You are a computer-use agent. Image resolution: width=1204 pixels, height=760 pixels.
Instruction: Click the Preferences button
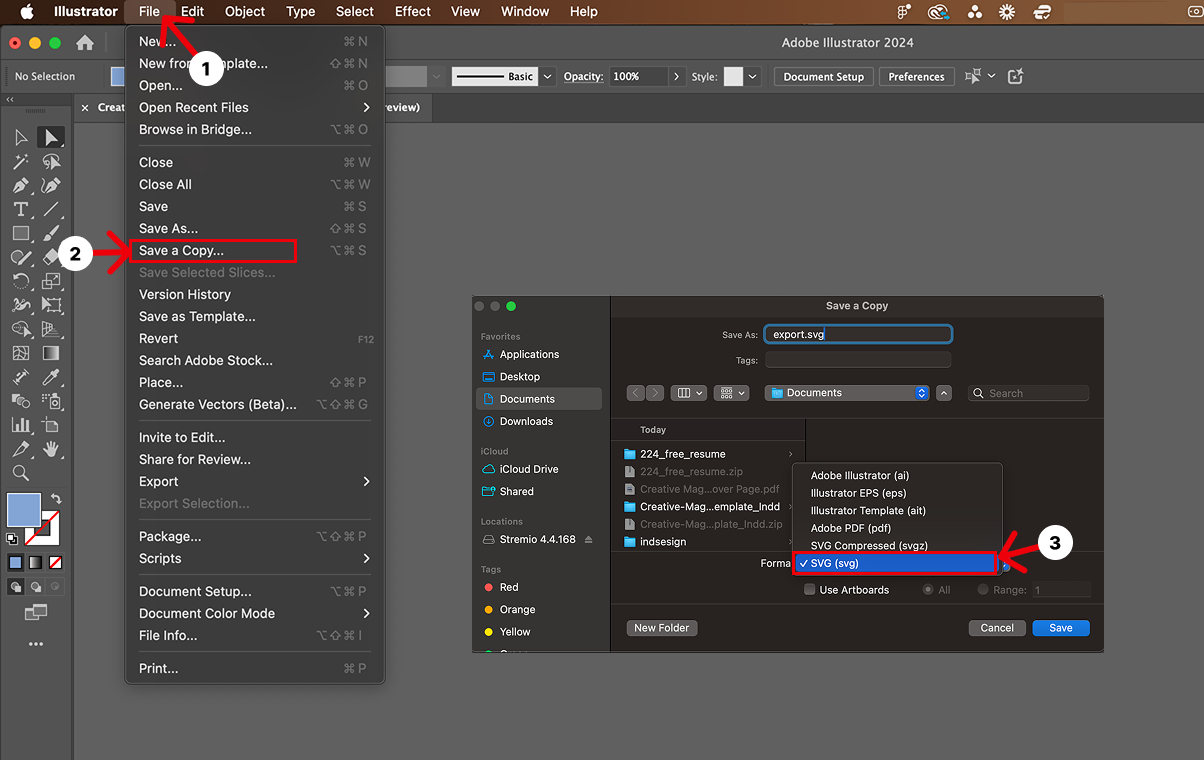(916, 76)
